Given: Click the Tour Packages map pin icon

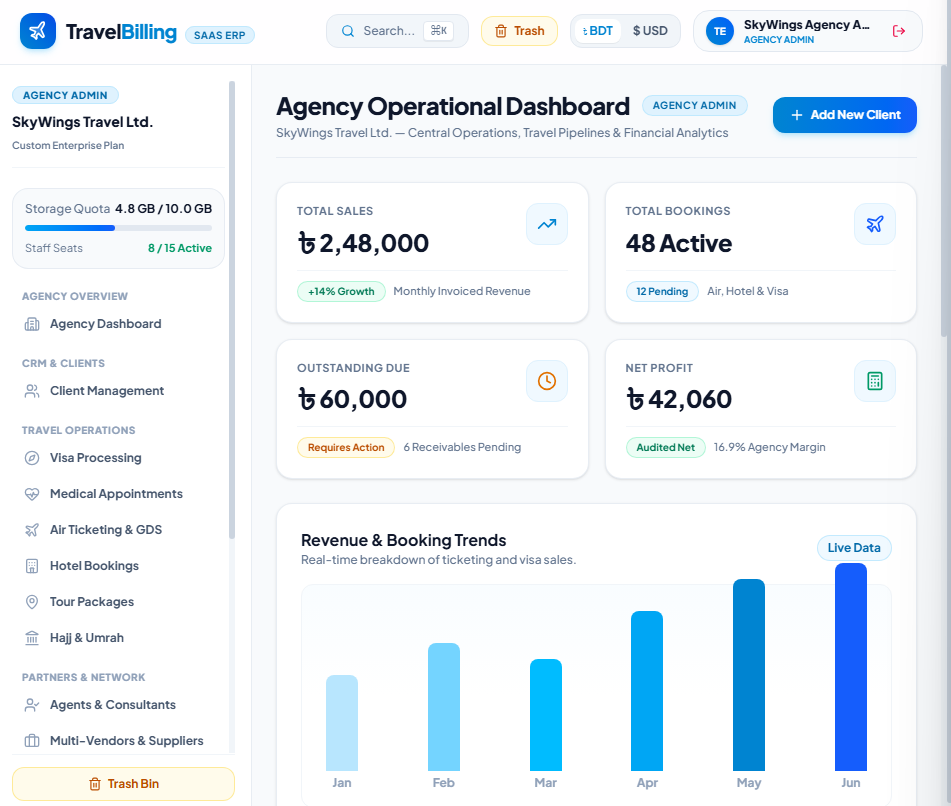Looking at the screenshot, I should coord(32,602).
